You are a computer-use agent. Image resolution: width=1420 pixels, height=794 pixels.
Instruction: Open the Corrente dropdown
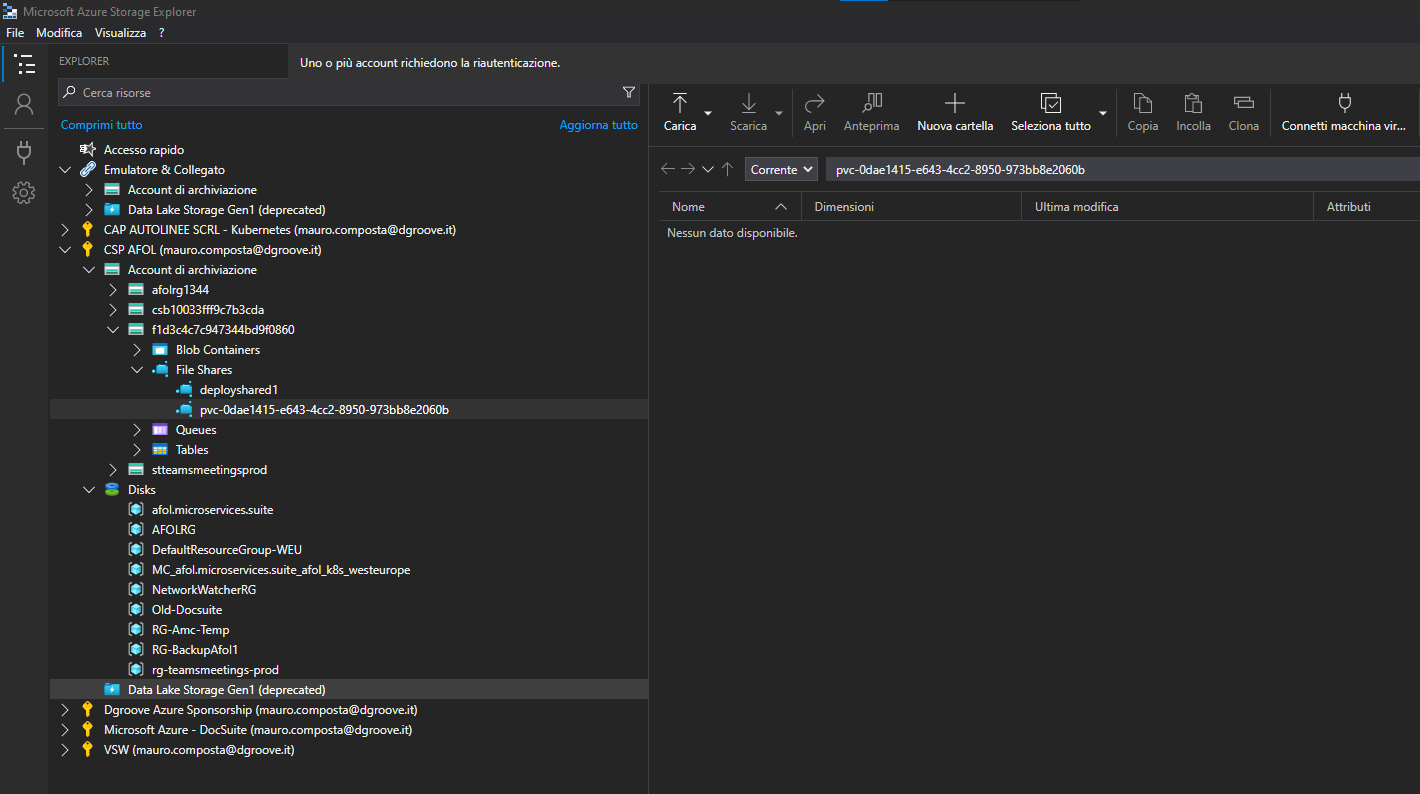pos(781,169)
